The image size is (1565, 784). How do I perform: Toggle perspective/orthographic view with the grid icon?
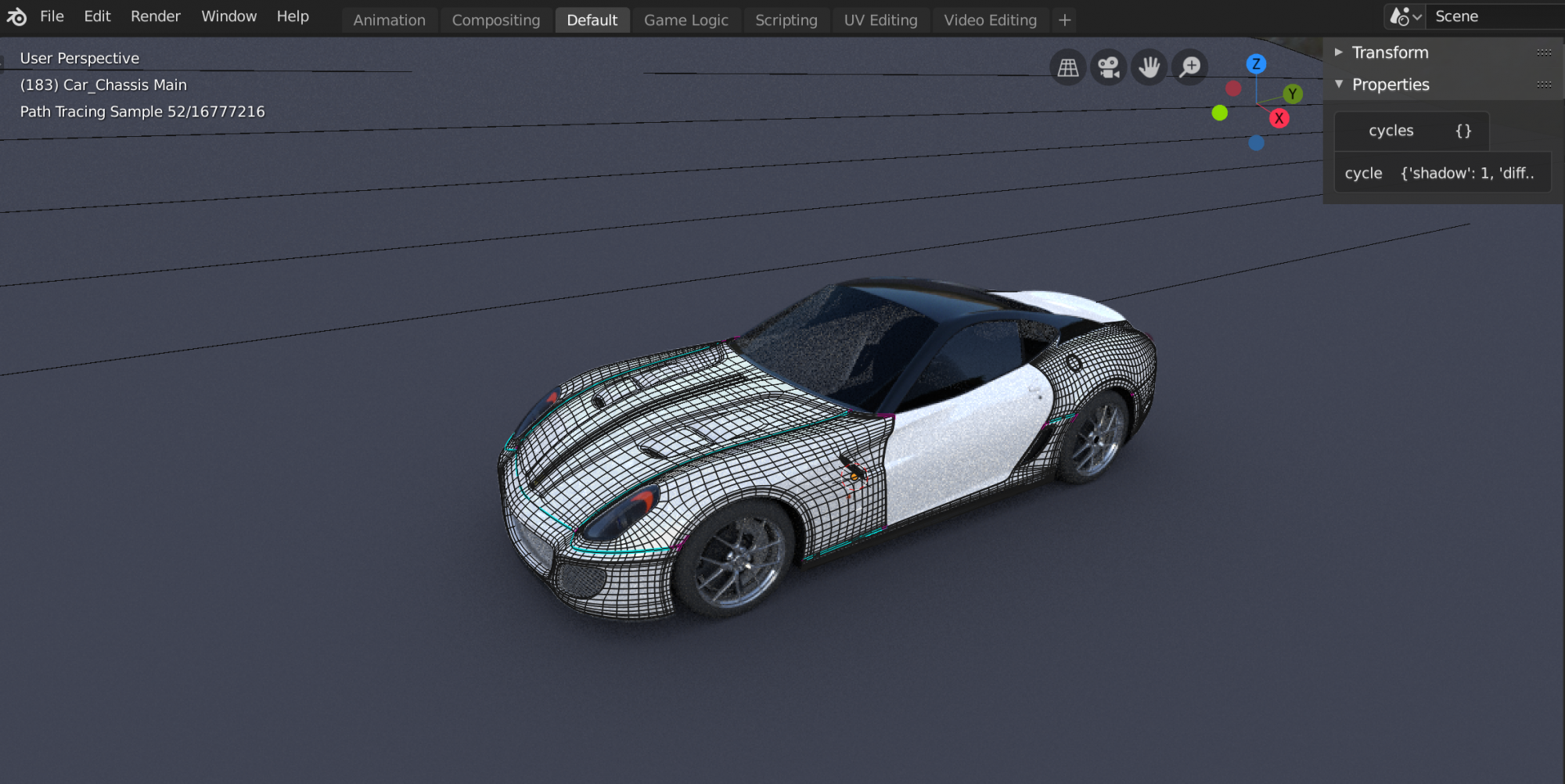click(x=1068, y=67)
